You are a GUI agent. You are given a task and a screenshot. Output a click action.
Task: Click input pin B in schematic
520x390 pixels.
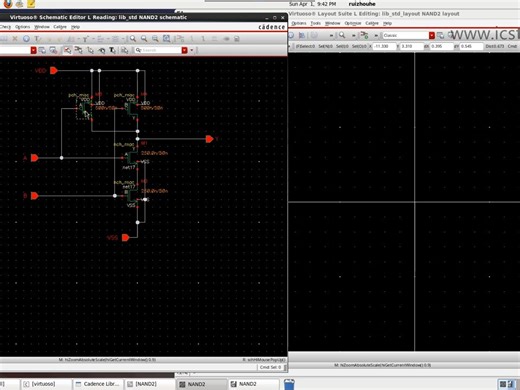tap(35, 196)
